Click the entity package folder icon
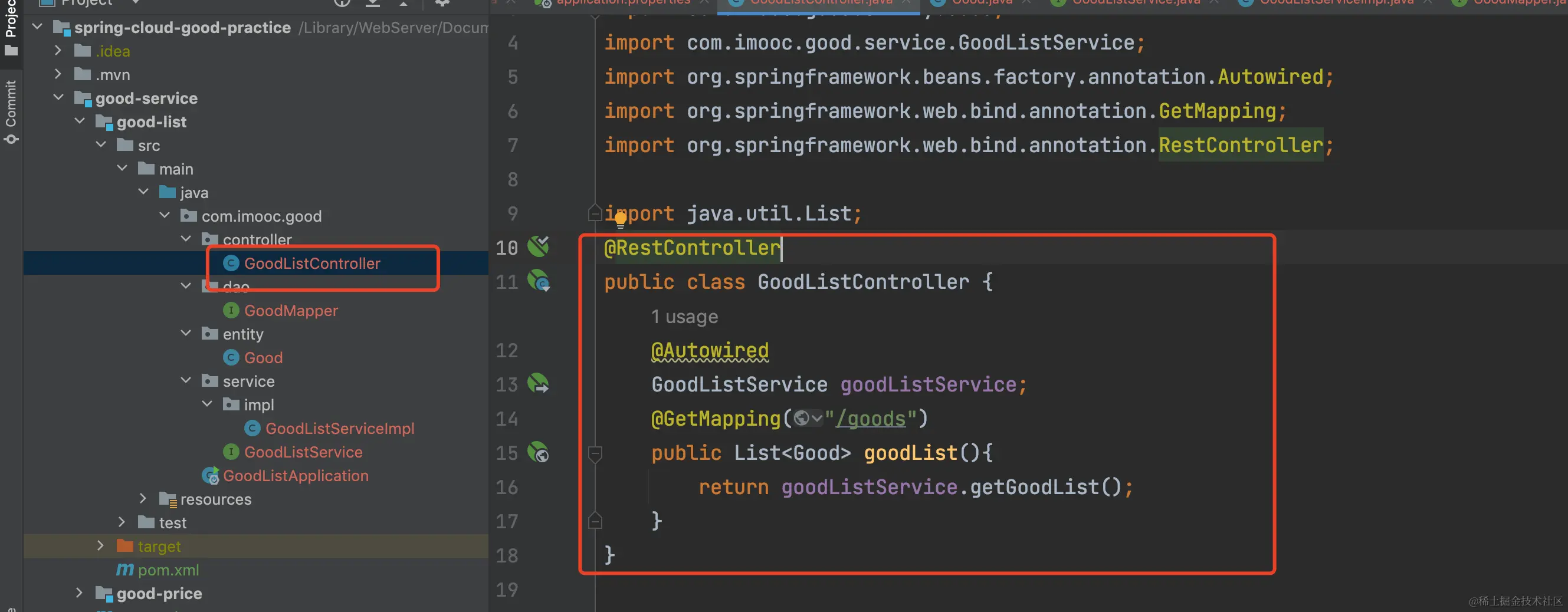 (209, 333)
